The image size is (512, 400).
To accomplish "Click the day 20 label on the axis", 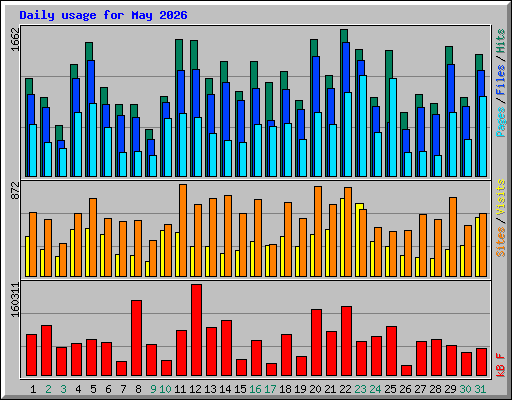I will click(x=315, y=389).
